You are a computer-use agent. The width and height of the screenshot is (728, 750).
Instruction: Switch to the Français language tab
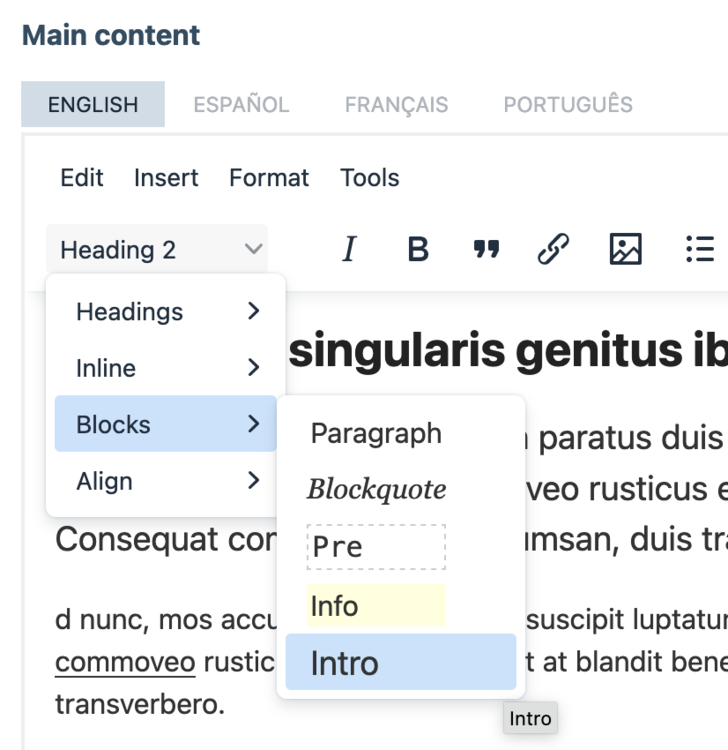tap(396, 105)
